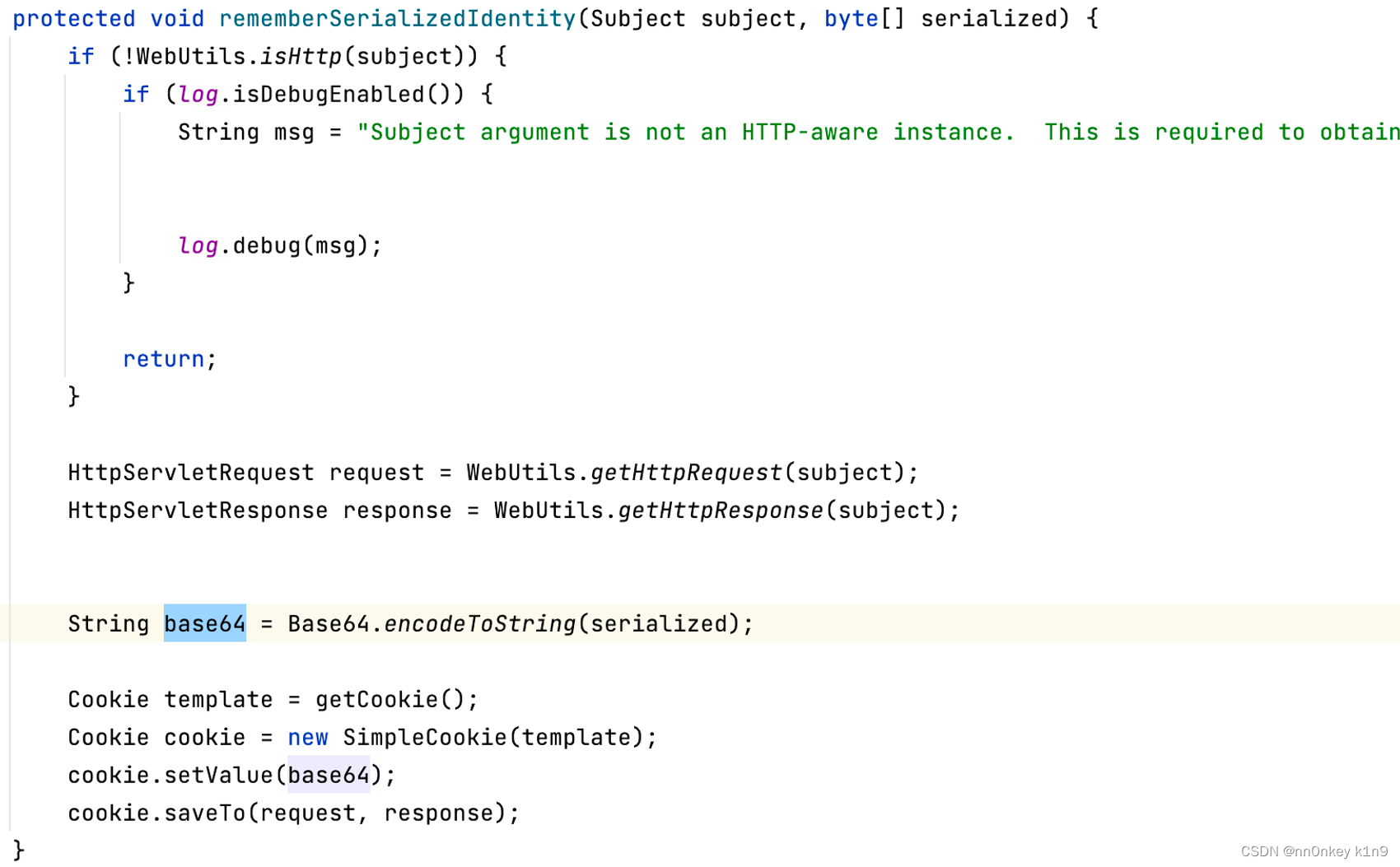Click the cookie.saveTo call
The image size is (1400, 867).
click(x=293, y=813)
